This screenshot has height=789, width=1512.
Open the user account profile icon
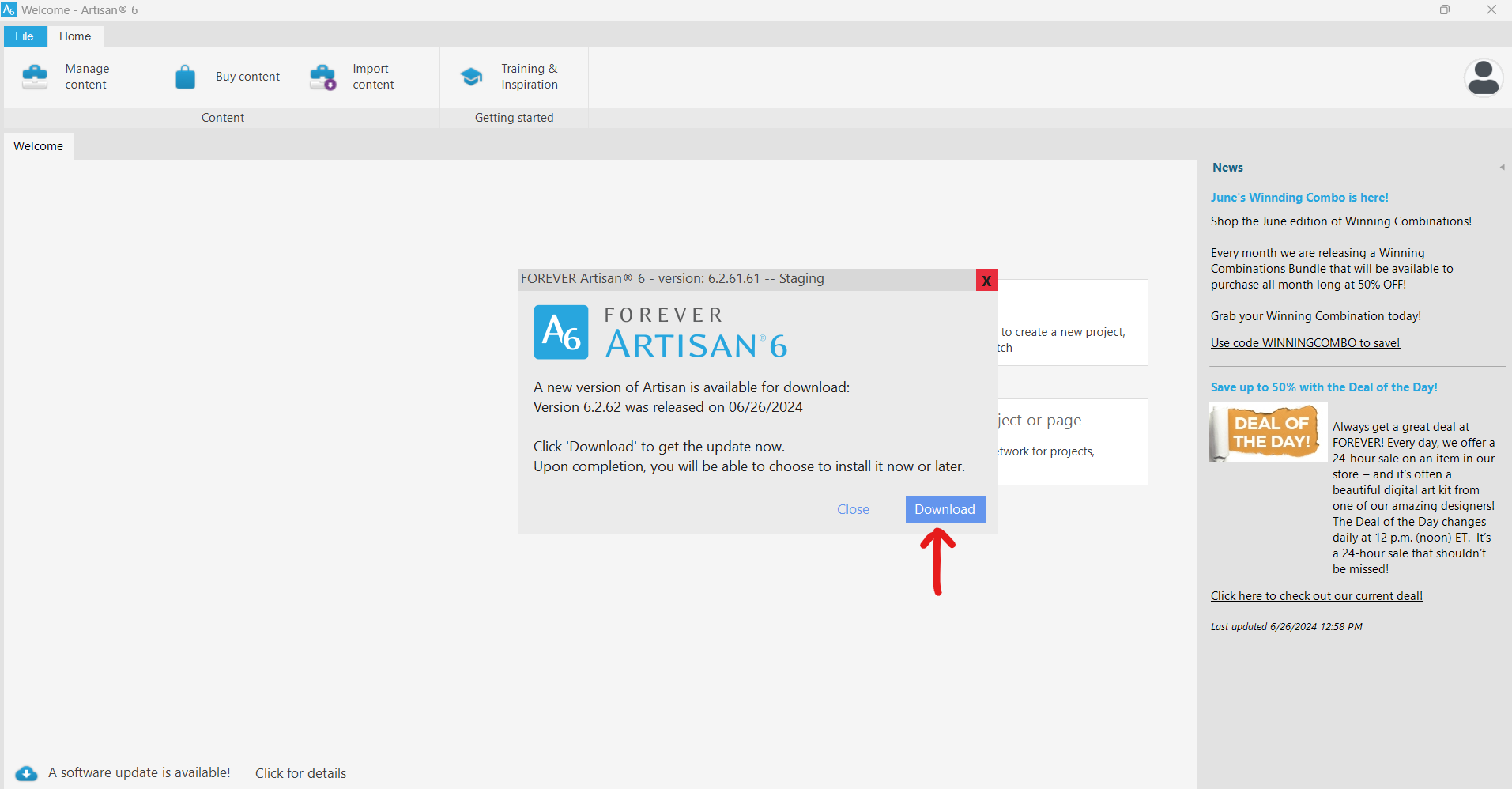click(1484, 77)
